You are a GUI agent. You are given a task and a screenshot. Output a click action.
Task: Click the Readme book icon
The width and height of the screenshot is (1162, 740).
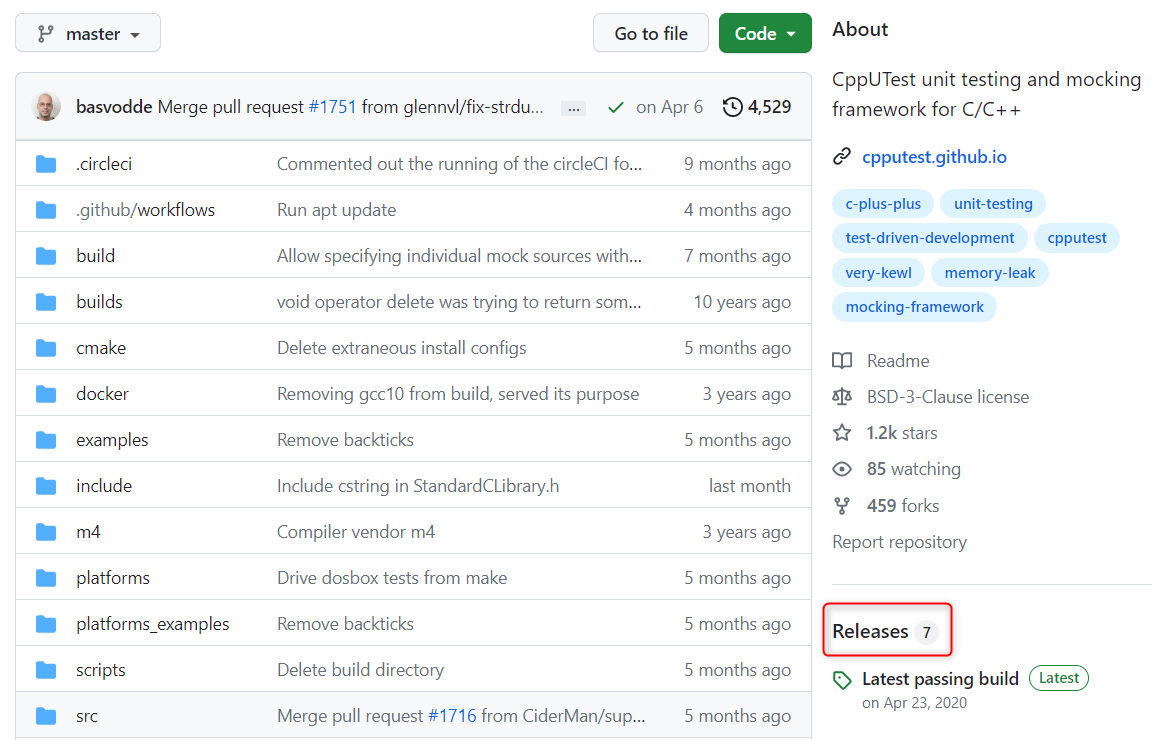pyautogui.click(x=842, y=361)
